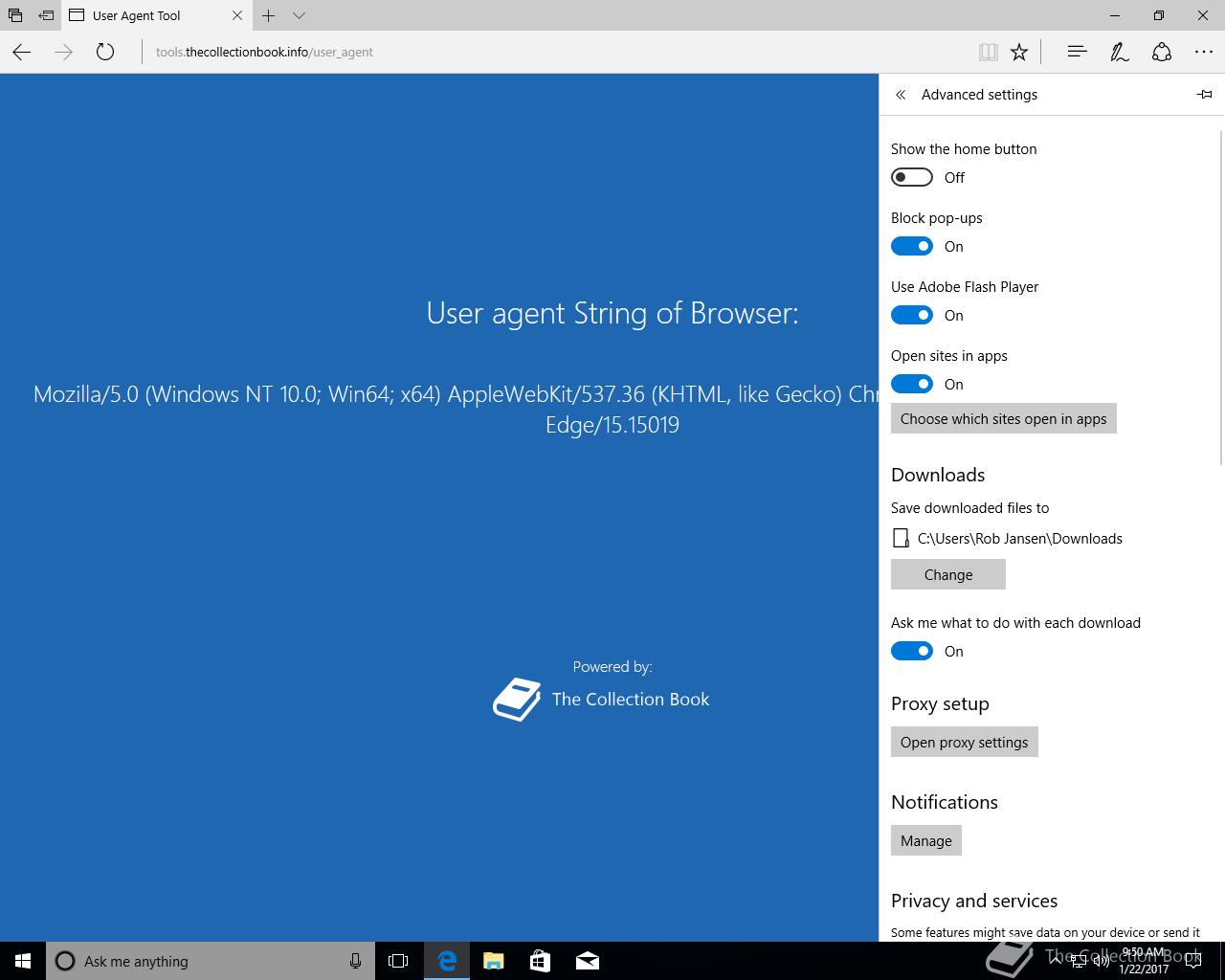Open a new tab with plus icon
The width and height of the screenshot is (1225, 980).
[269, 15]
